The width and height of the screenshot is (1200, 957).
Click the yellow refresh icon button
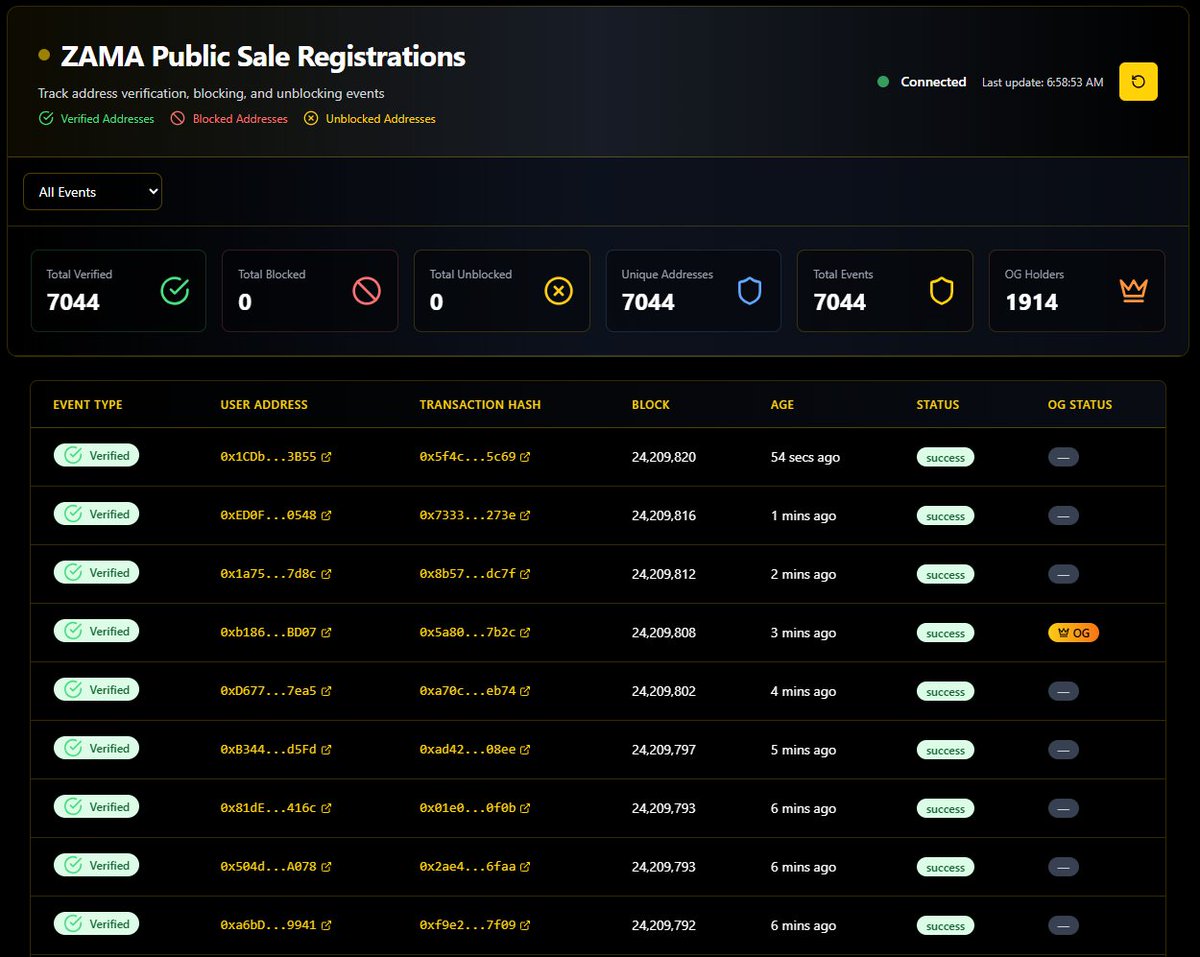pyautogui.click(x=1138, y=82)
